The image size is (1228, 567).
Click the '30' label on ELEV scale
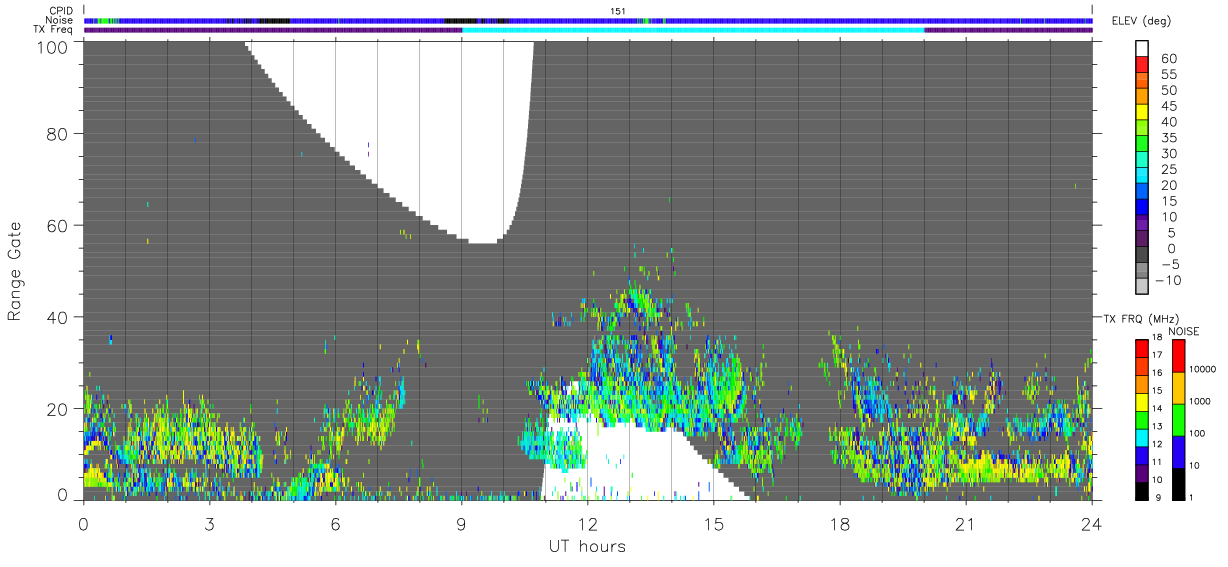click(1168, 154)
